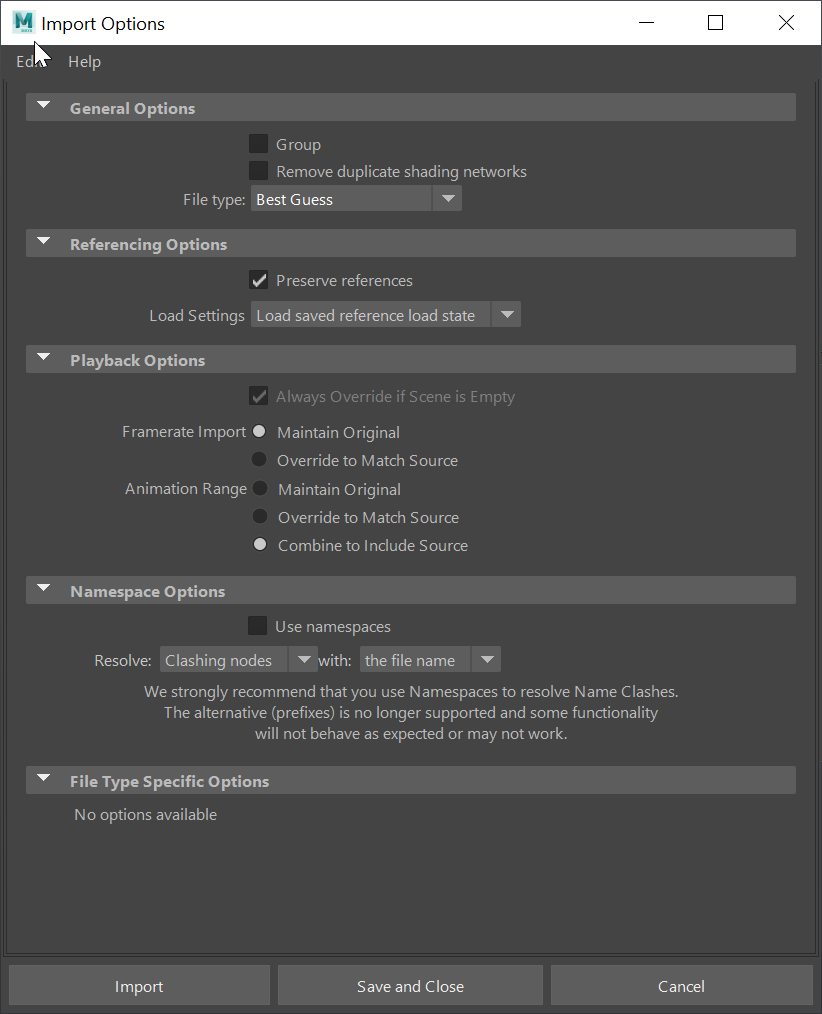Click the Save and Close button
The image size is (822, 1014).
point(410,986)
